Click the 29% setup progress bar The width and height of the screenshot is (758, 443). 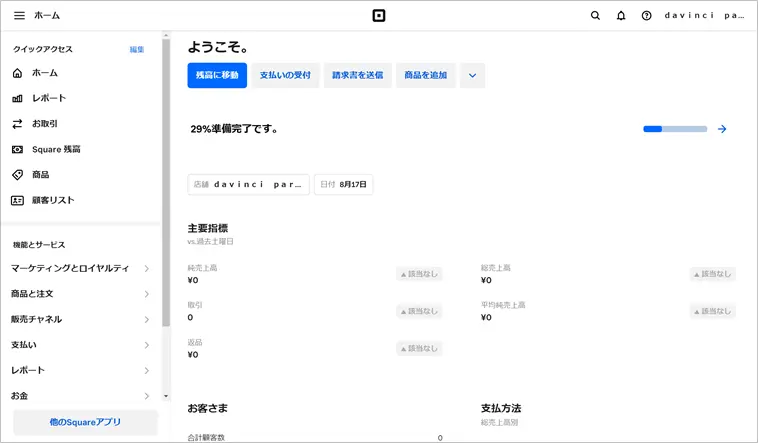[x=674, y=129]
